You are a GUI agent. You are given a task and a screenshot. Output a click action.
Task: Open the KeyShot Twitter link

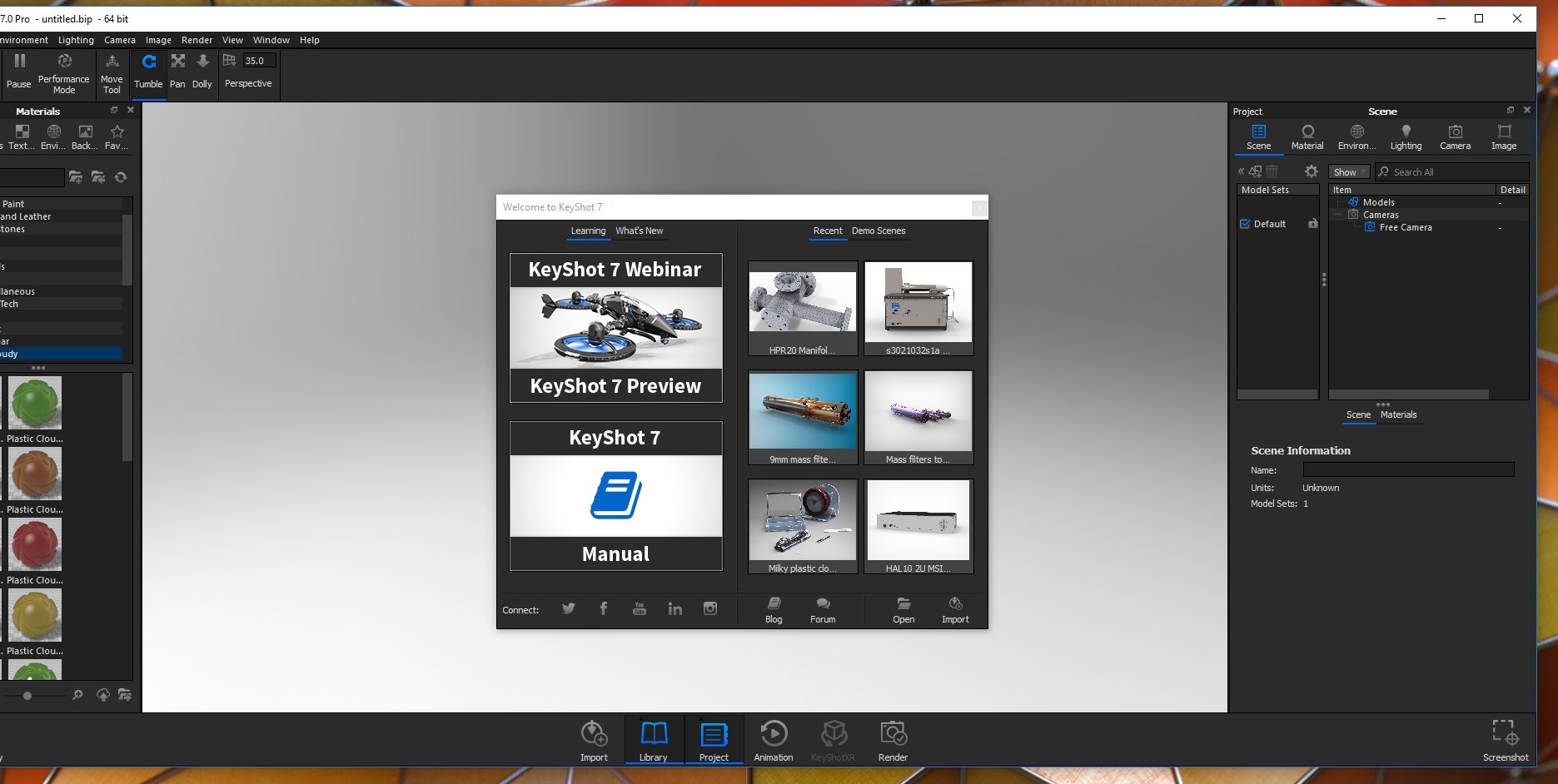pos(569,608)
